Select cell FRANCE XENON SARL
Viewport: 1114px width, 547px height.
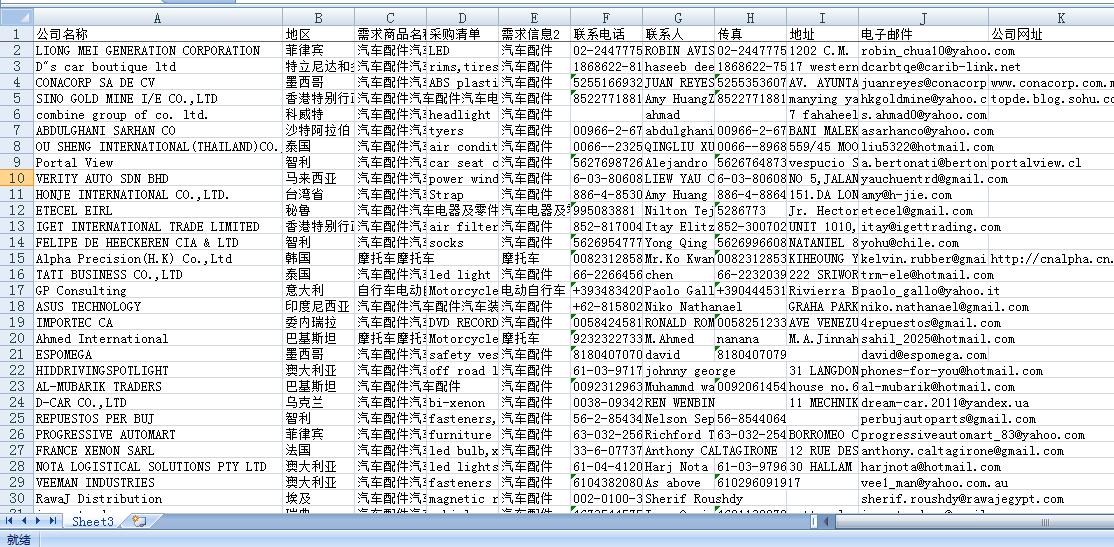click(158, 450)
